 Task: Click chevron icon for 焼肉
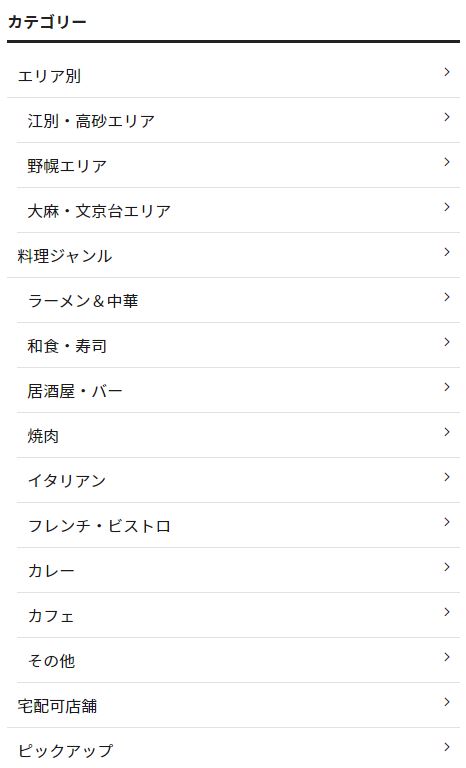tap(446, 432)
